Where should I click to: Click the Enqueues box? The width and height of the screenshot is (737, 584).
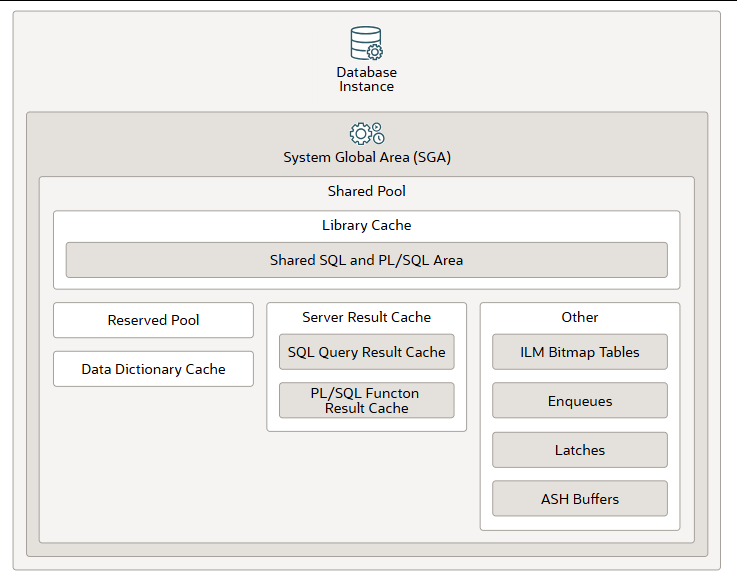point(580,401)
